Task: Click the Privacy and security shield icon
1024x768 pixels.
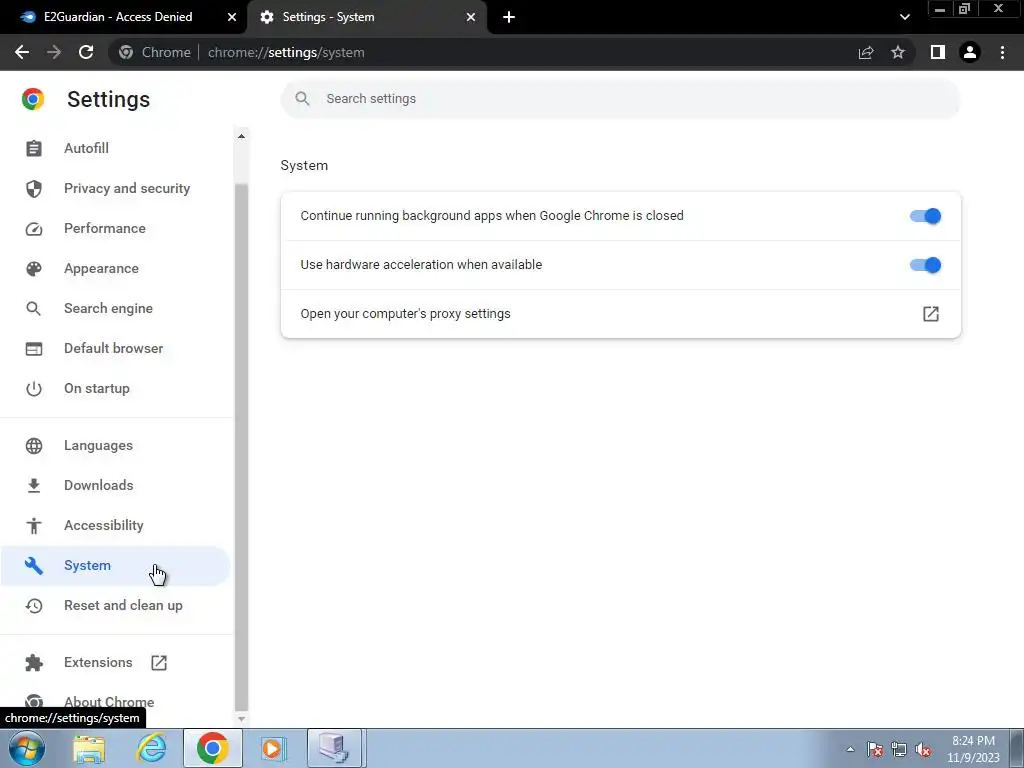Action: click(33, 189)
